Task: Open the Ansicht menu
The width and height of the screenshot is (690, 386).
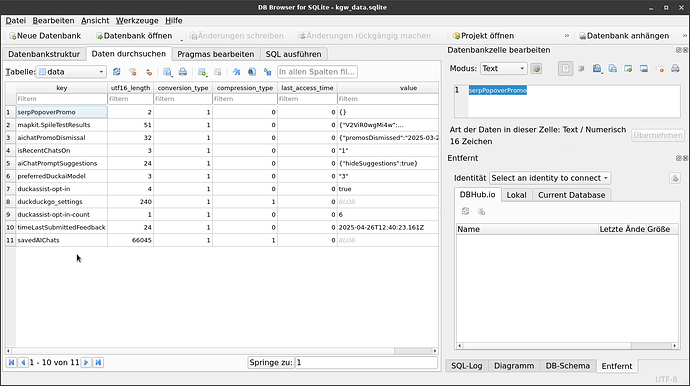Action: pyautogui.click(x=95, y=21)
